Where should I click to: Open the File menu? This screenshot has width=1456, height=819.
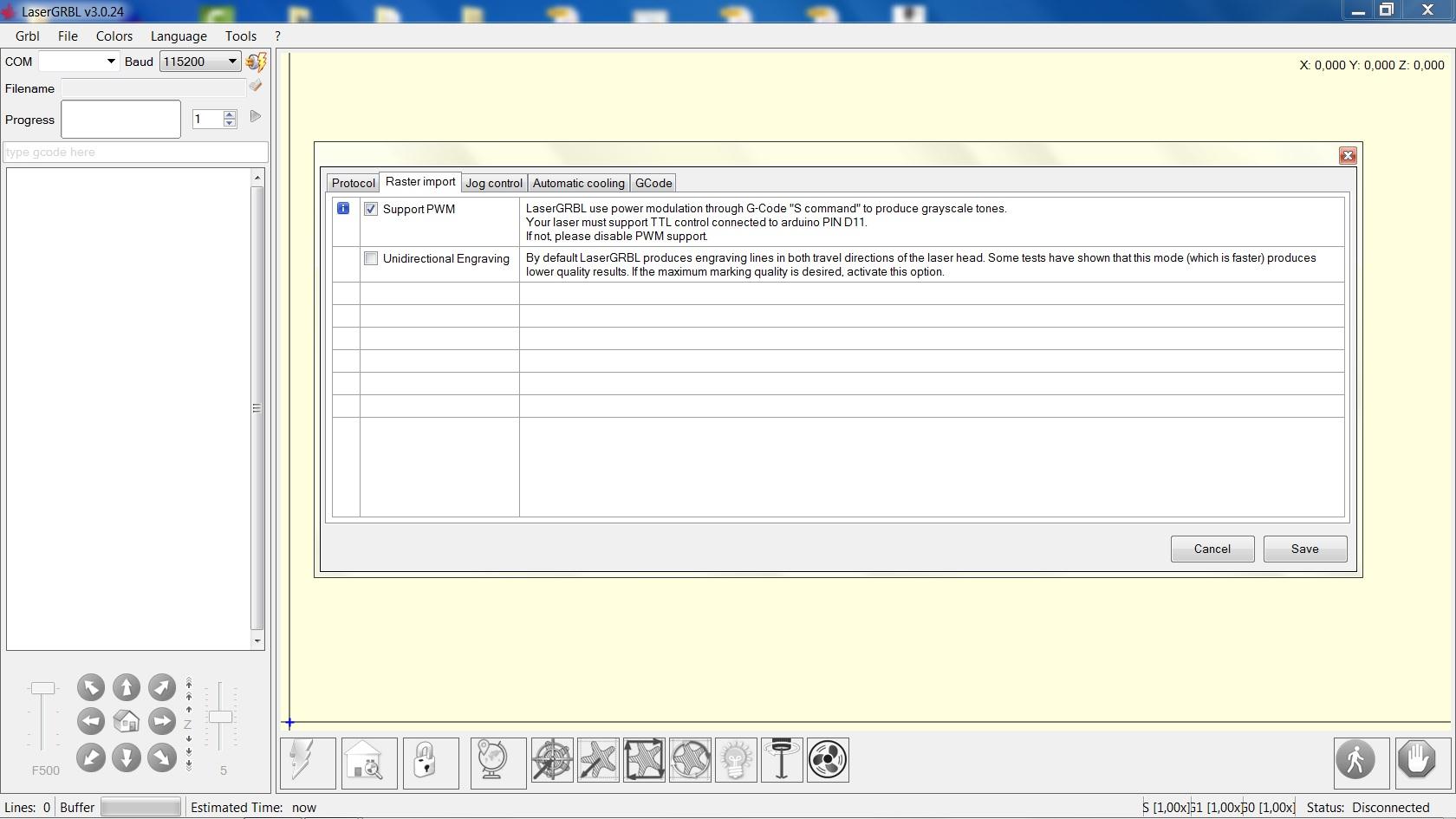[68, 36]
